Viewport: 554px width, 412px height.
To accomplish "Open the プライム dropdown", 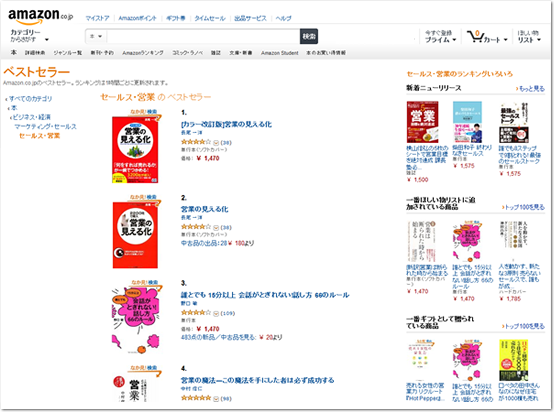I will [440, 36].
